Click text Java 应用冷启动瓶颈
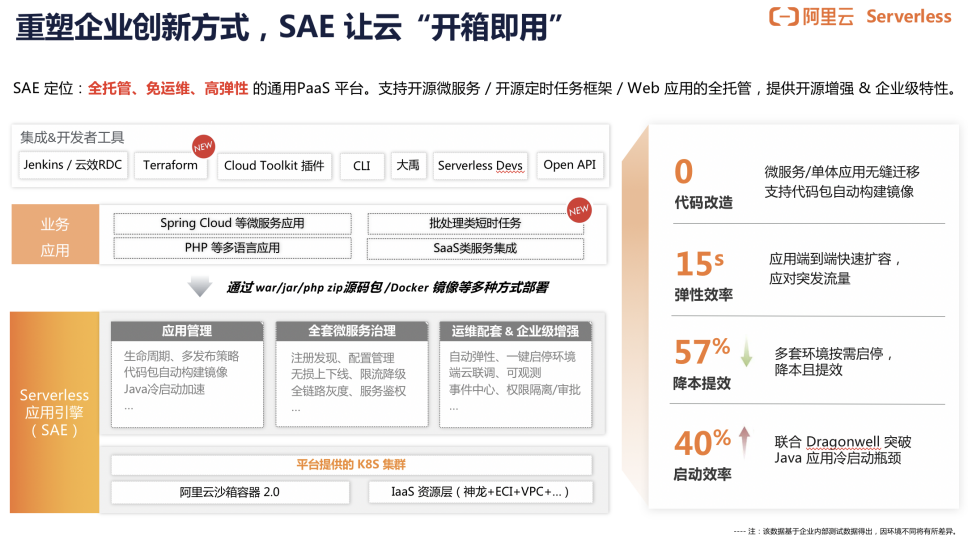The width and height of the screenshot is (968, 540). point(838,458)
